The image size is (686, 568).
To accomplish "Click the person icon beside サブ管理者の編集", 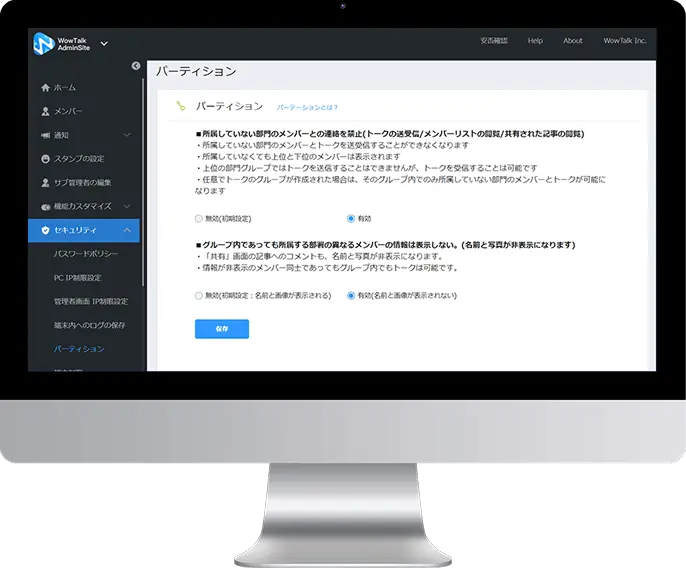I will pos(45,182).
